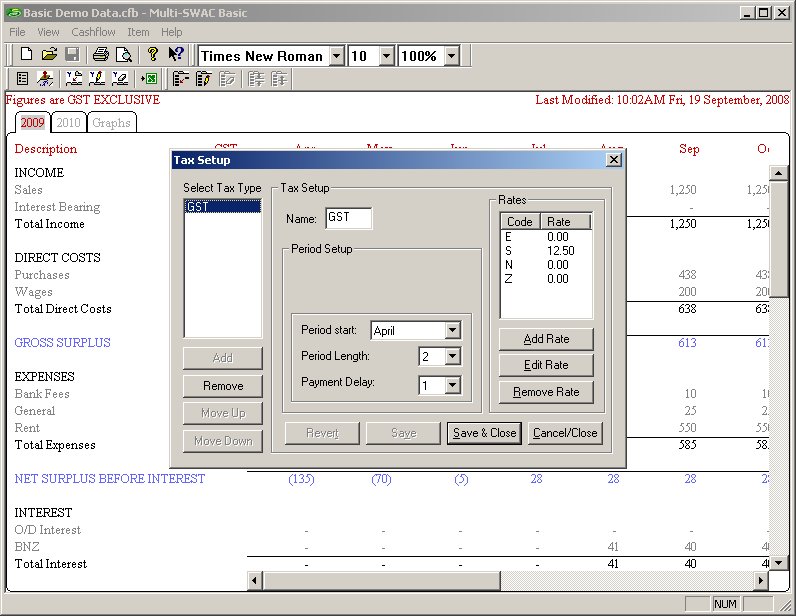Click vertical scrollbar down arrow

click(778, 563)
